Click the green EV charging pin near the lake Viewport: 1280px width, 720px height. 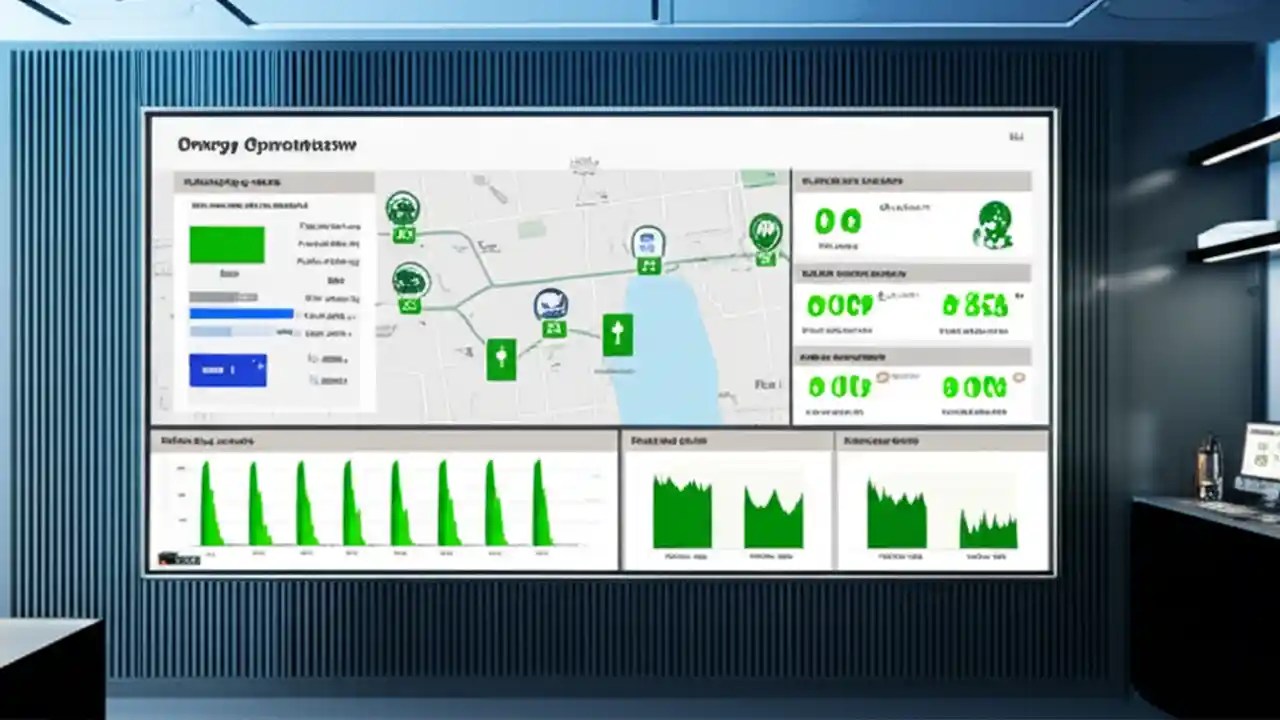click(x=618, y=333)
